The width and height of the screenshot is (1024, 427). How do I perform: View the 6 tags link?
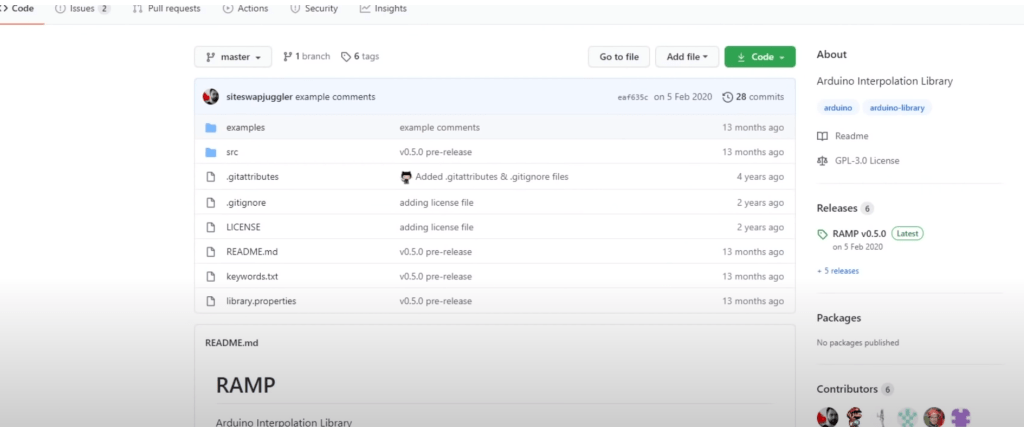pos(361,57)
